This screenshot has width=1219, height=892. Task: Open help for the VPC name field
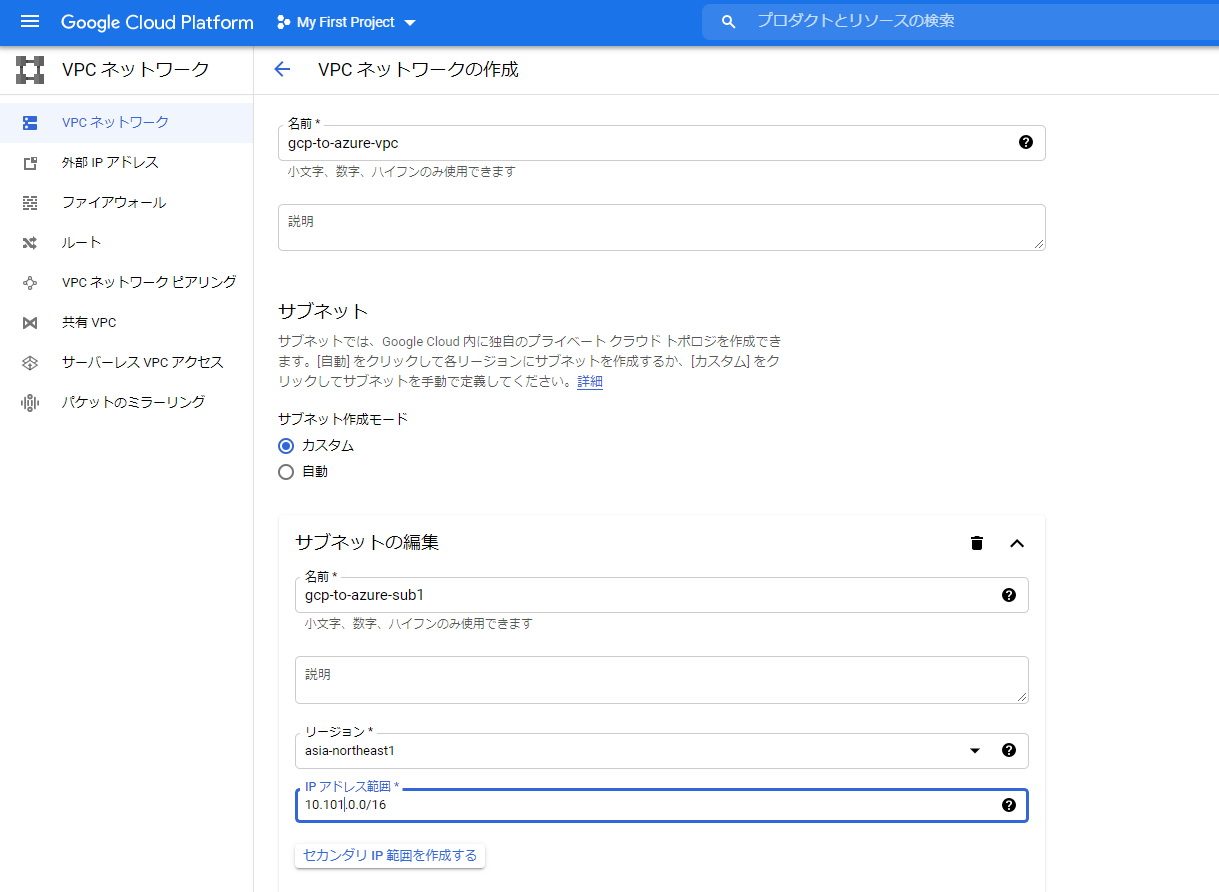click(1025, 142)
